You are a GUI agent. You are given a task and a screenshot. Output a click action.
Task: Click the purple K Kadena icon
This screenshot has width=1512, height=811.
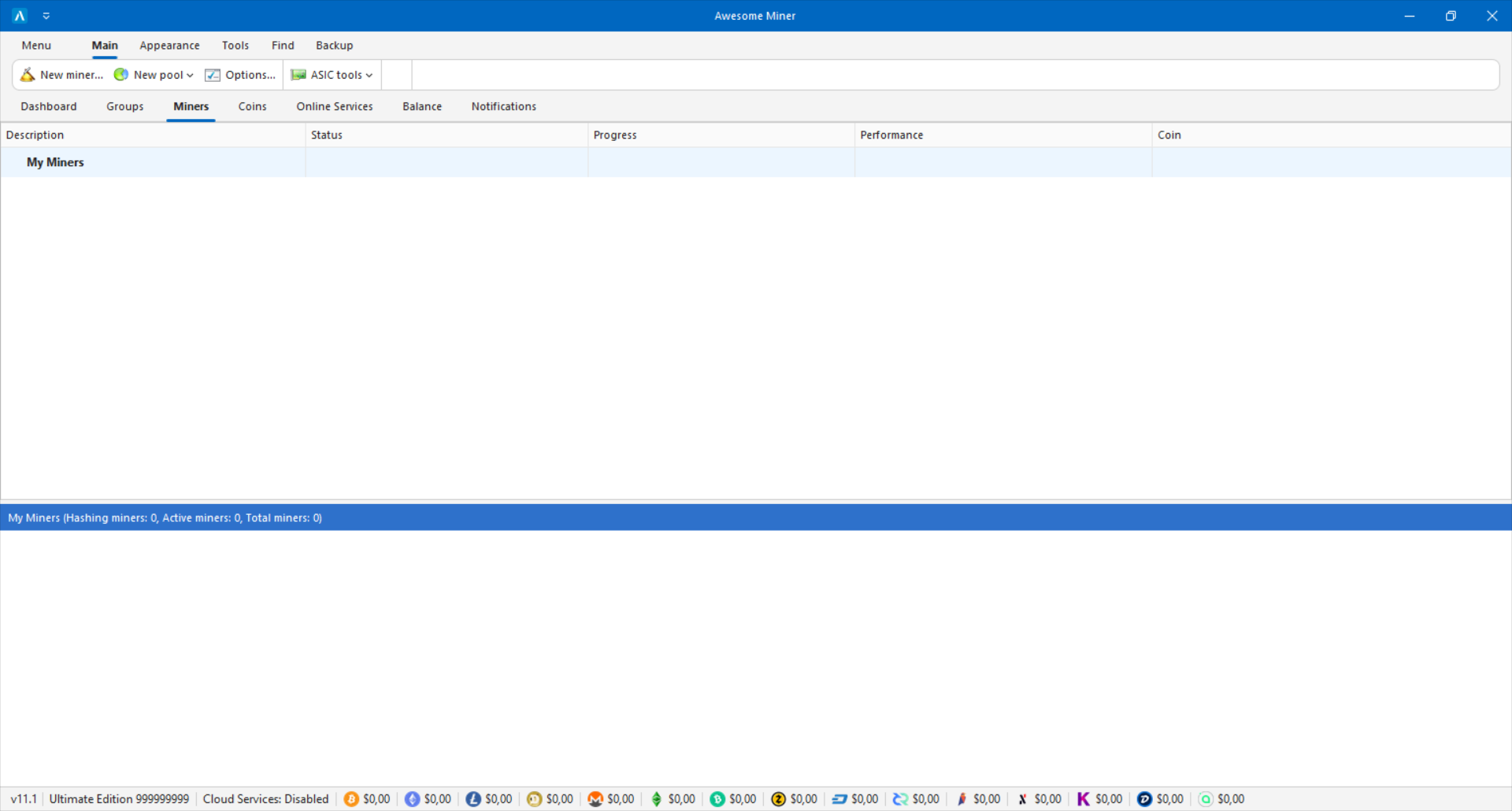coord(1084,799)
